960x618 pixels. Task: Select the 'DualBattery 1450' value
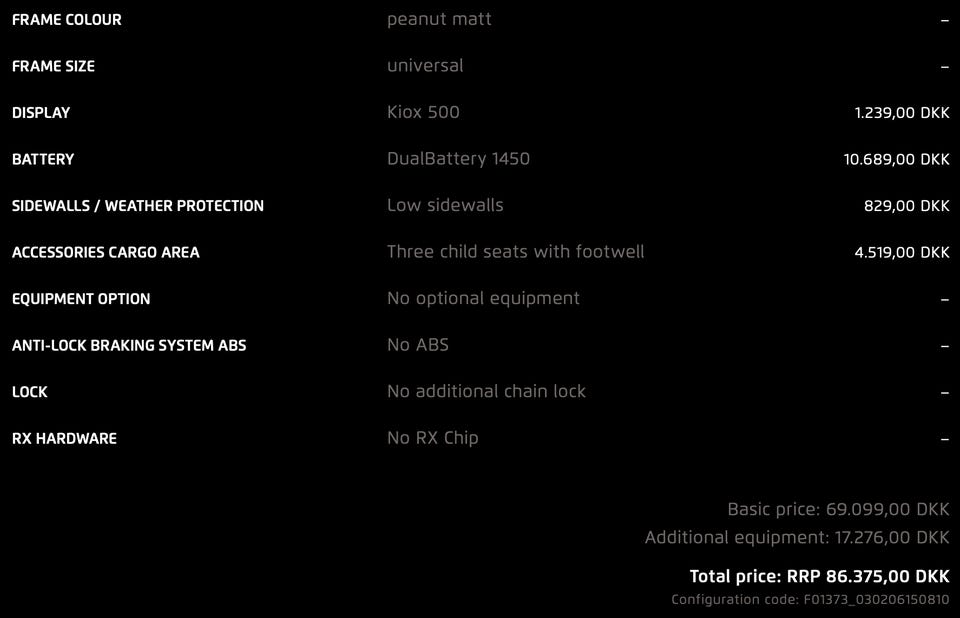pyautogui.click(x=458, y=159)
